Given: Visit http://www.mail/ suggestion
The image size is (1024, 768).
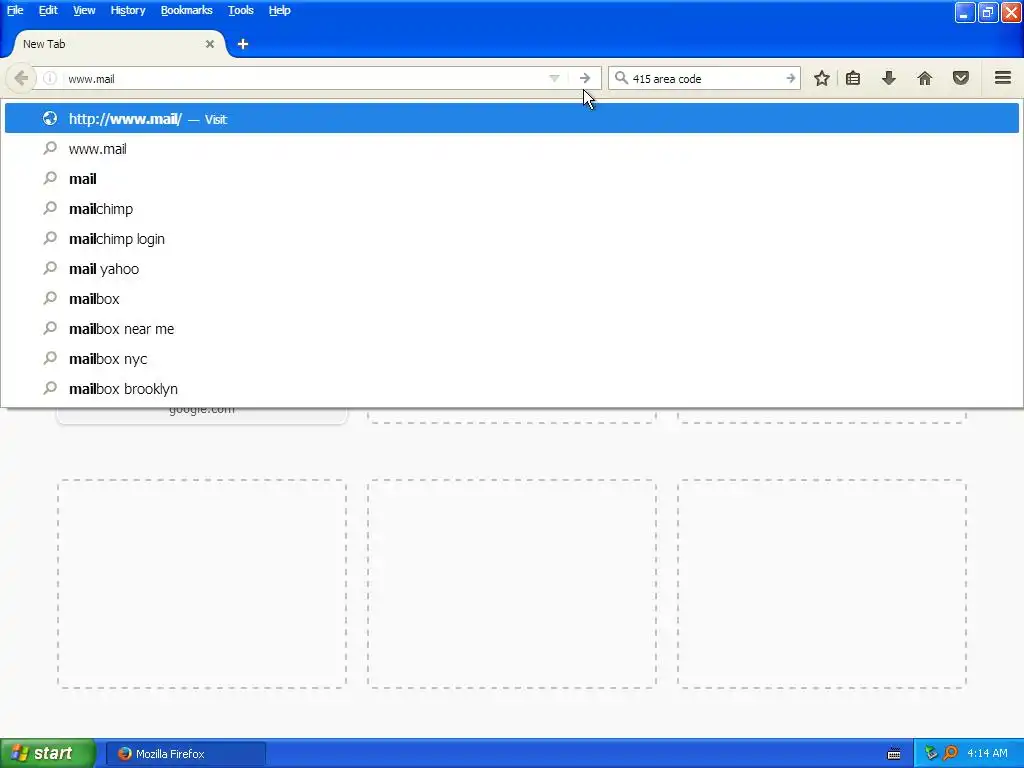Looking at the screenshot, I should (511, 119).
